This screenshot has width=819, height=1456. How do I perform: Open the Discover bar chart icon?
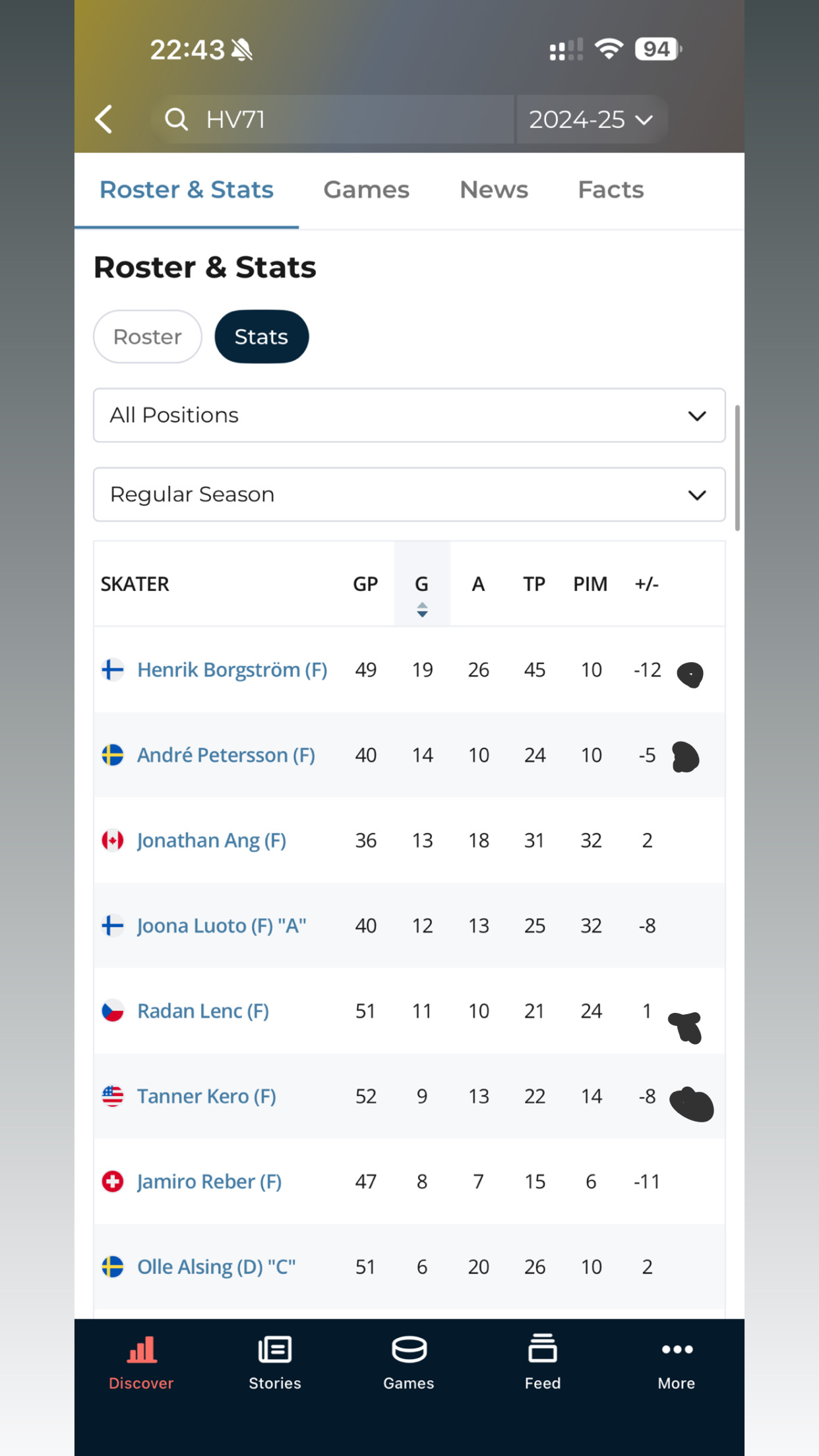coord(142,1349)
